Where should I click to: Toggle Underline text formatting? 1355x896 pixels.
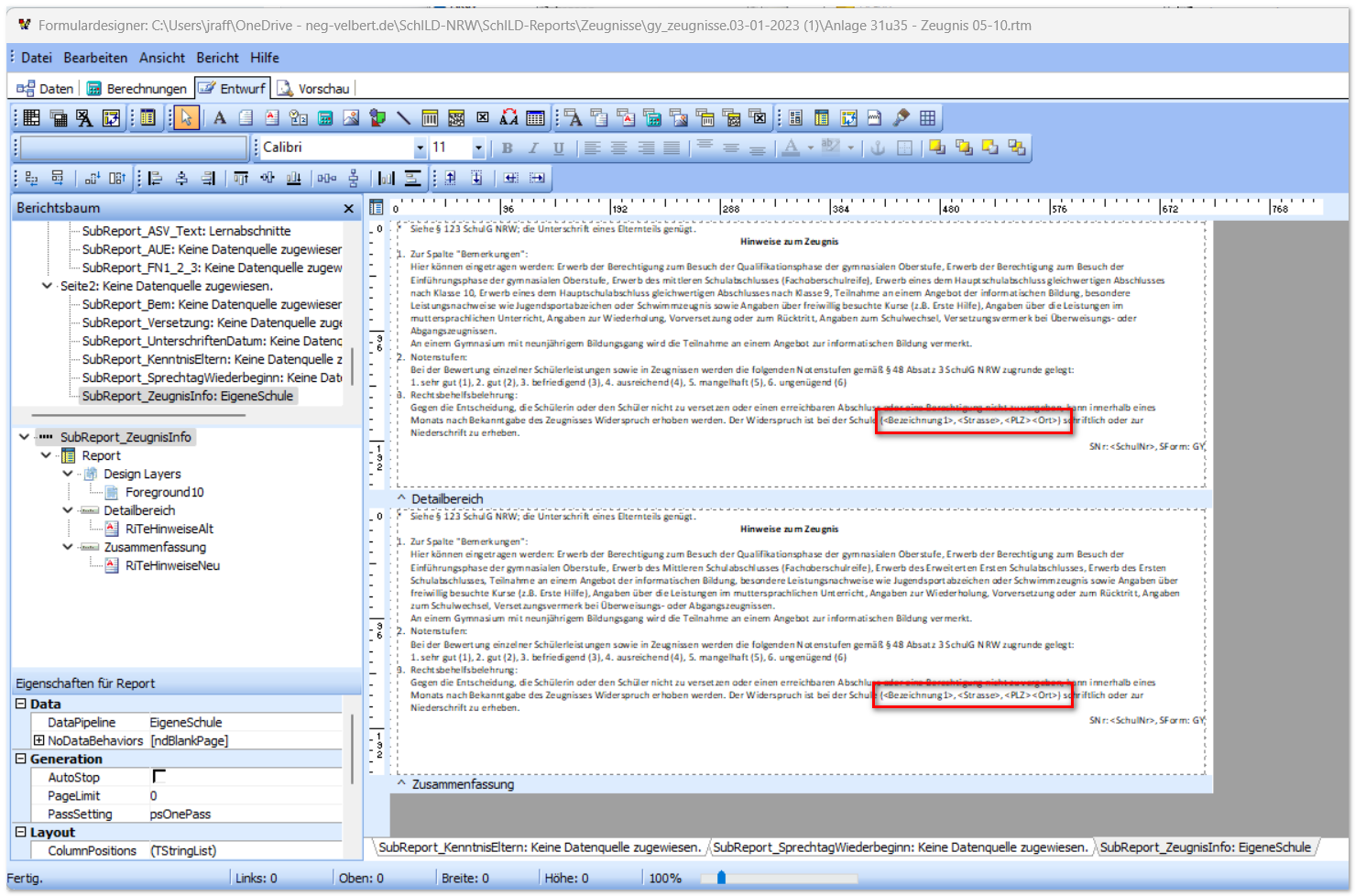(x=558, y=148)
